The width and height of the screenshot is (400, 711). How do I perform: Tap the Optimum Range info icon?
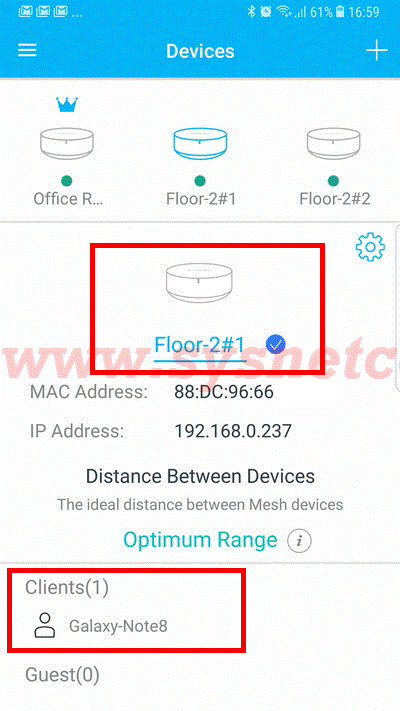click(299, 541)
